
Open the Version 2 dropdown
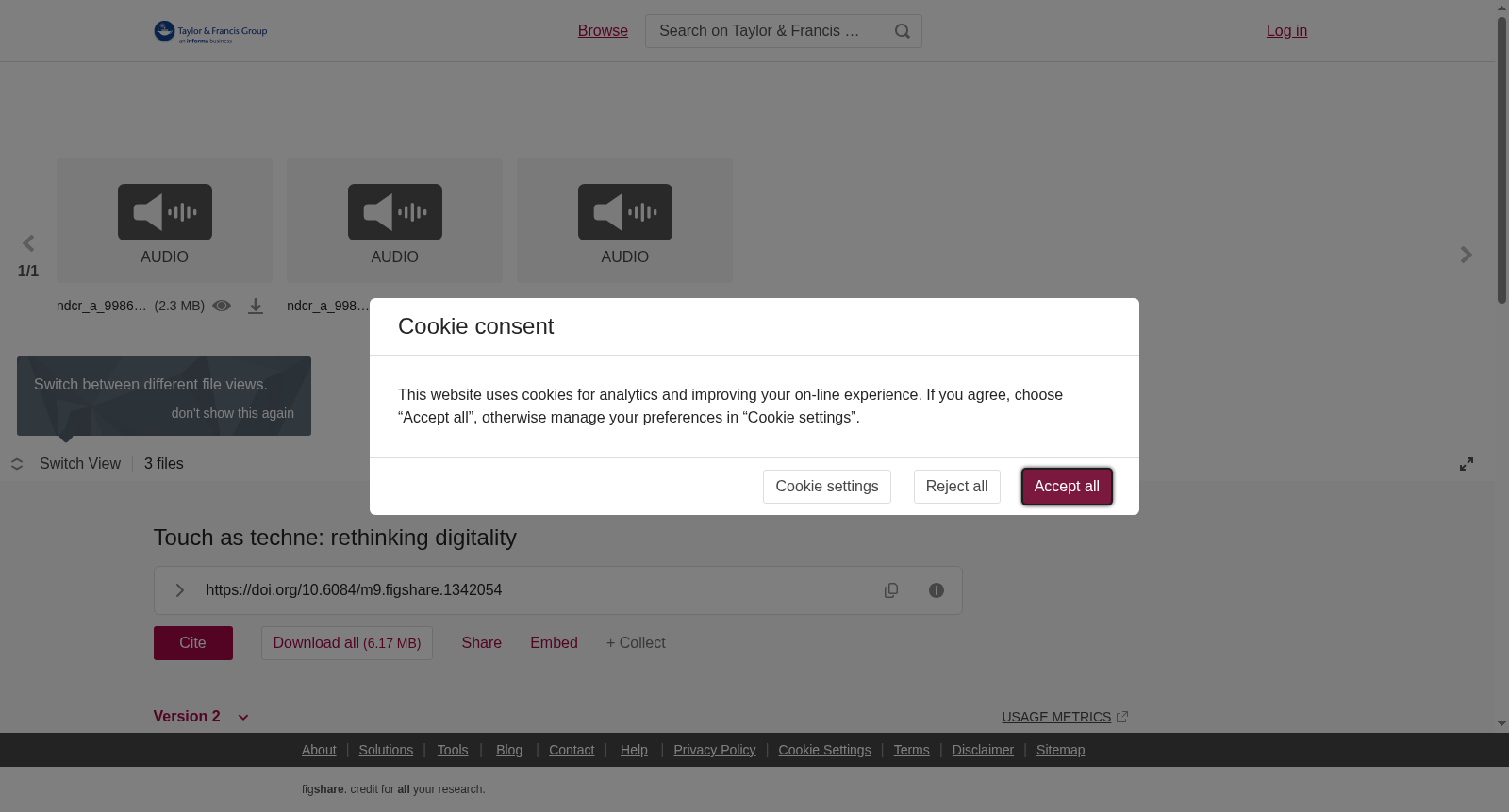(x=201, y=717)
